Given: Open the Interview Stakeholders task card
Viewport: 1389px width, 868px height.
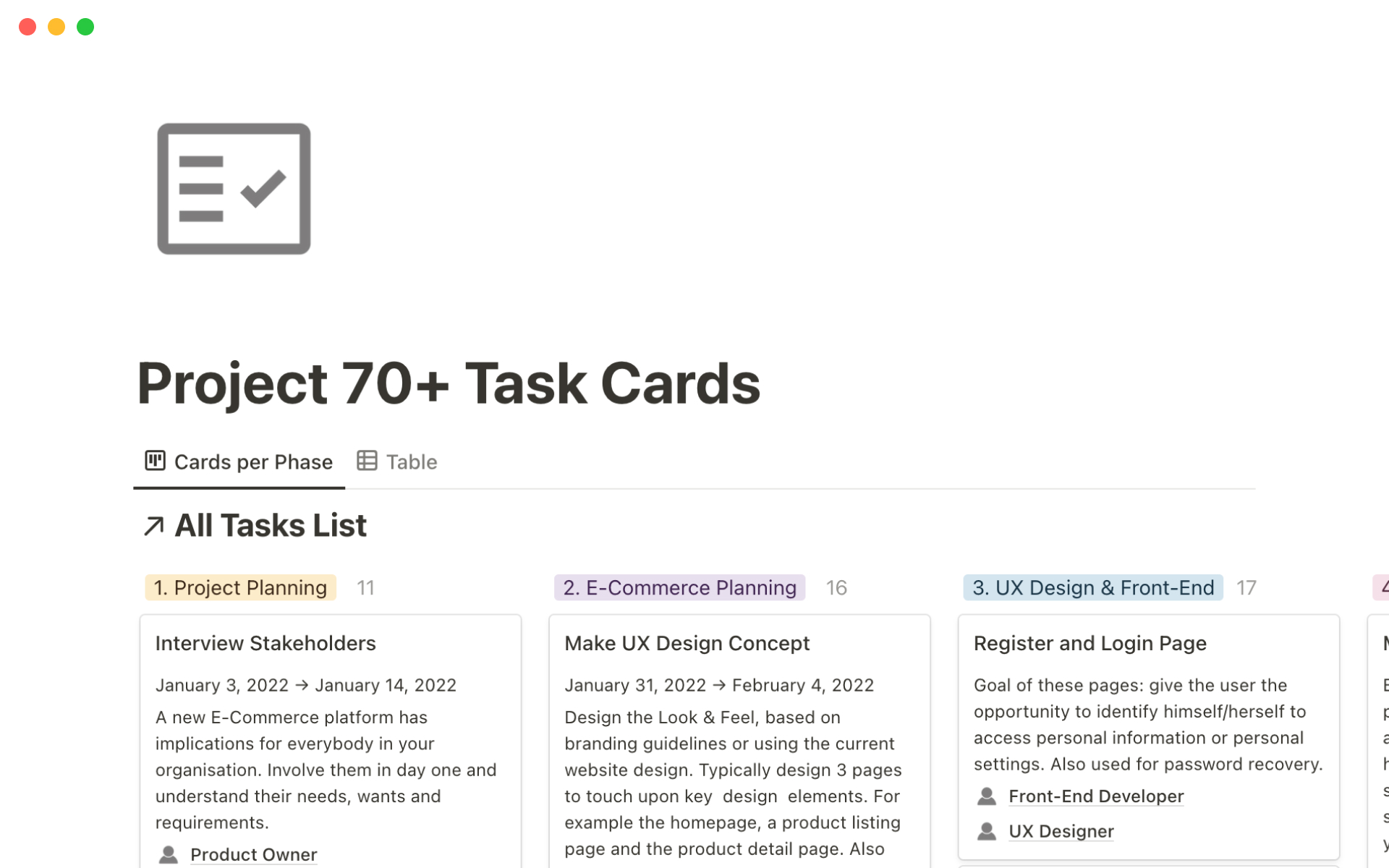Looking at the screenshot, I should coord(265,642).
